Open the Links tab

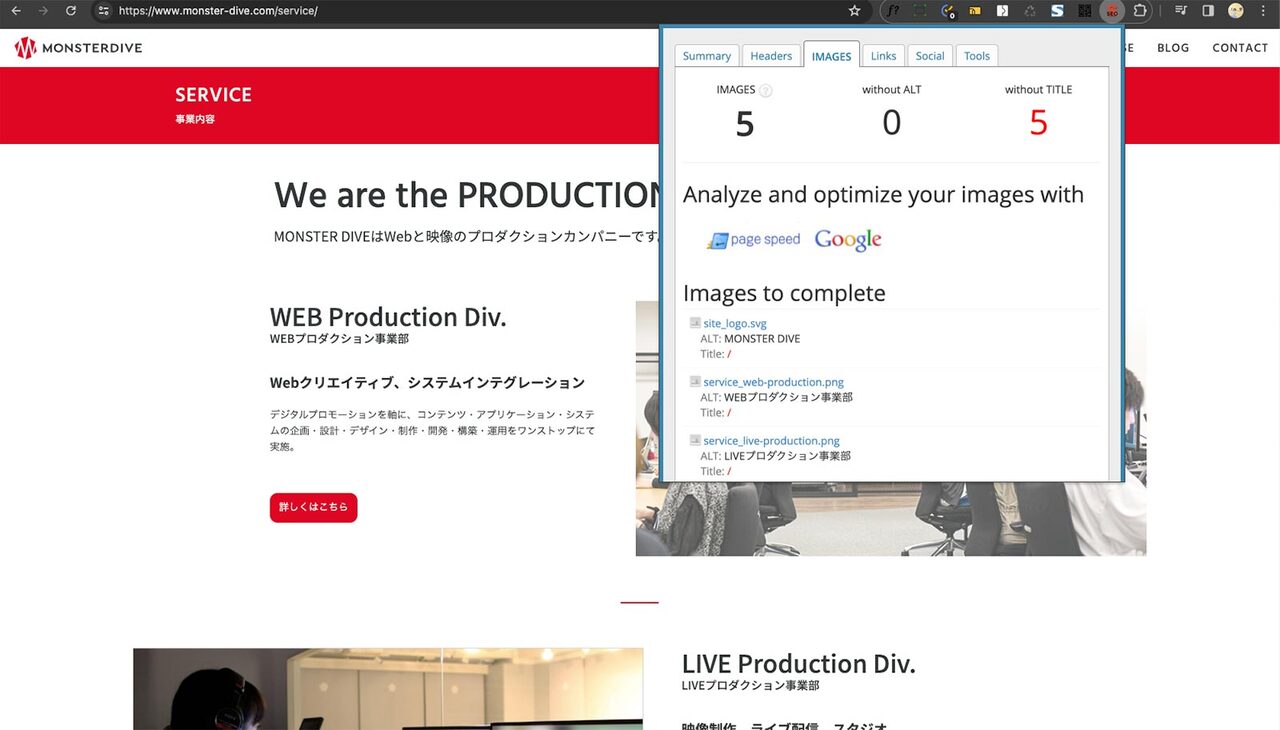883,56
